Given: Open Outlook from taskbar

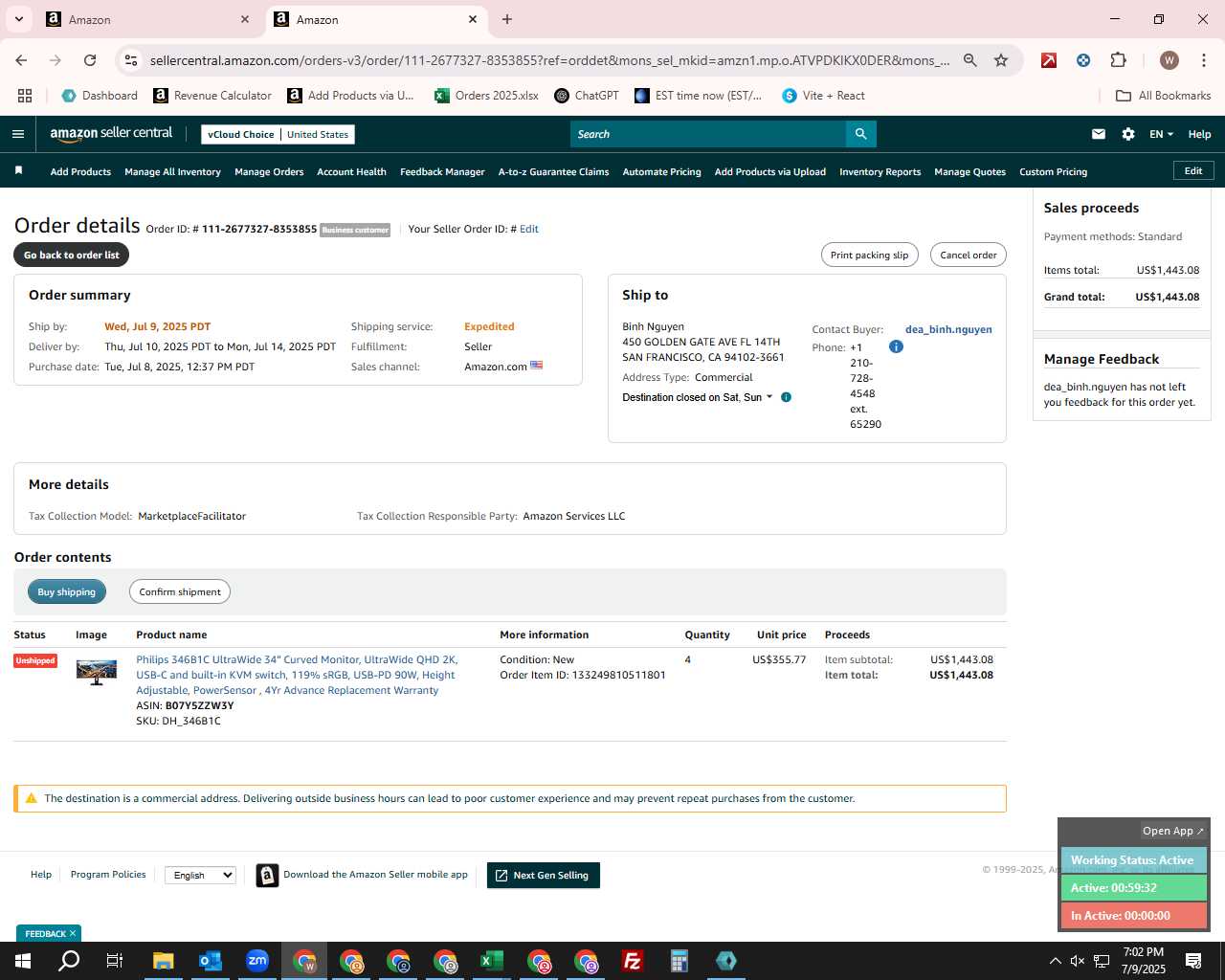Looking at the screenshot, I should click(x=211, y=961).
